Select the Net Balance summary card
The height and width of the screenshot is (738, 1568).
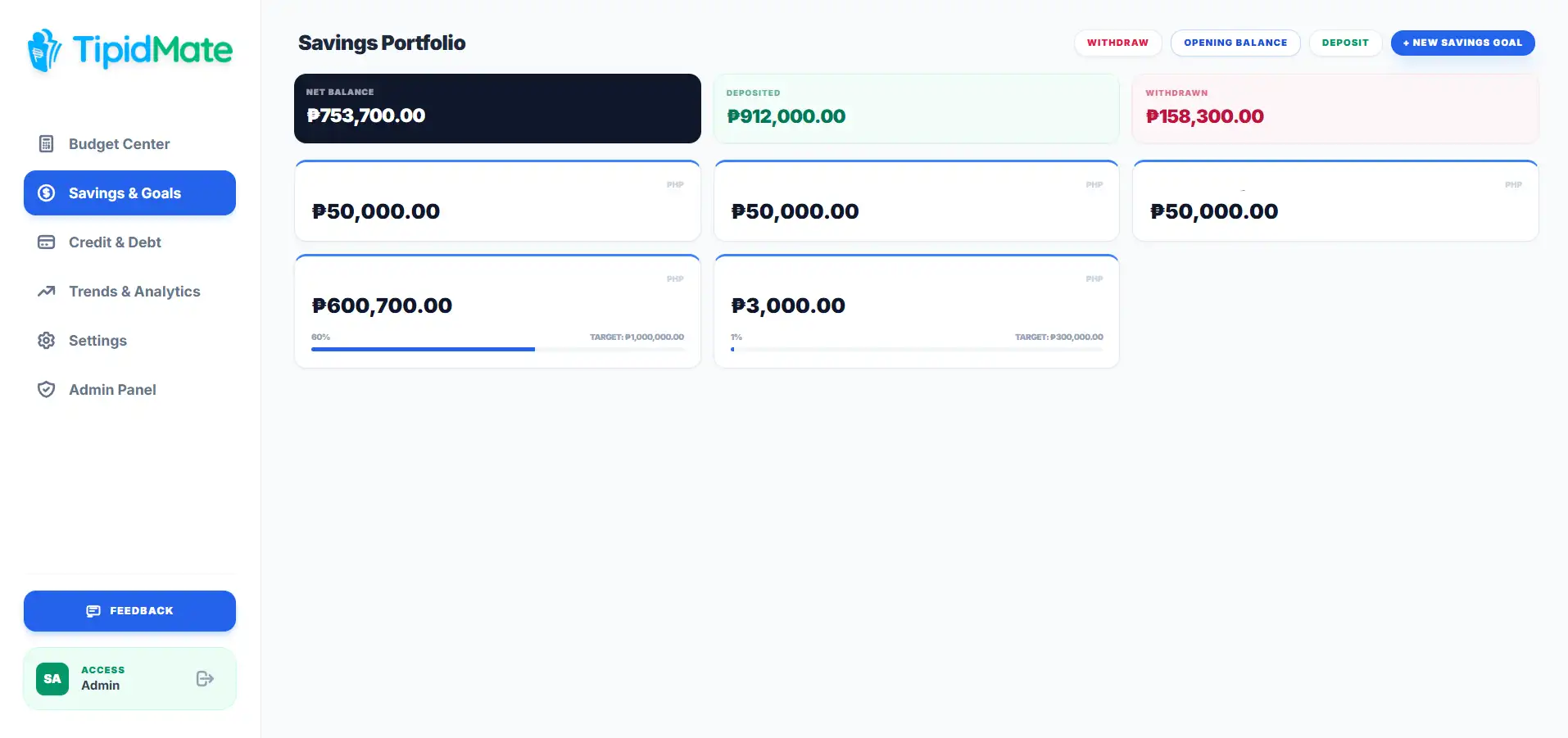point(497,108)
